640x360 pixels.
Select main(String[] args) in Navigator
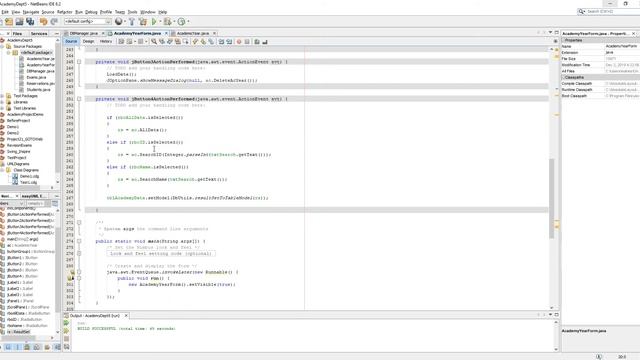tap(22, 239)
